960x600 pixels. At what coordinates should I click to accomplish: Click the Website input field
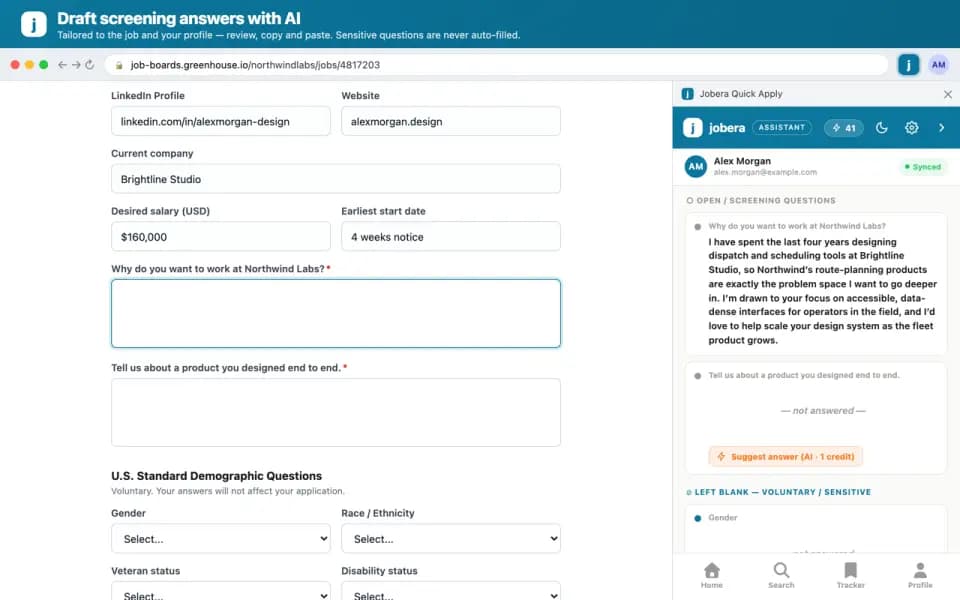click(x=451, y=121)
